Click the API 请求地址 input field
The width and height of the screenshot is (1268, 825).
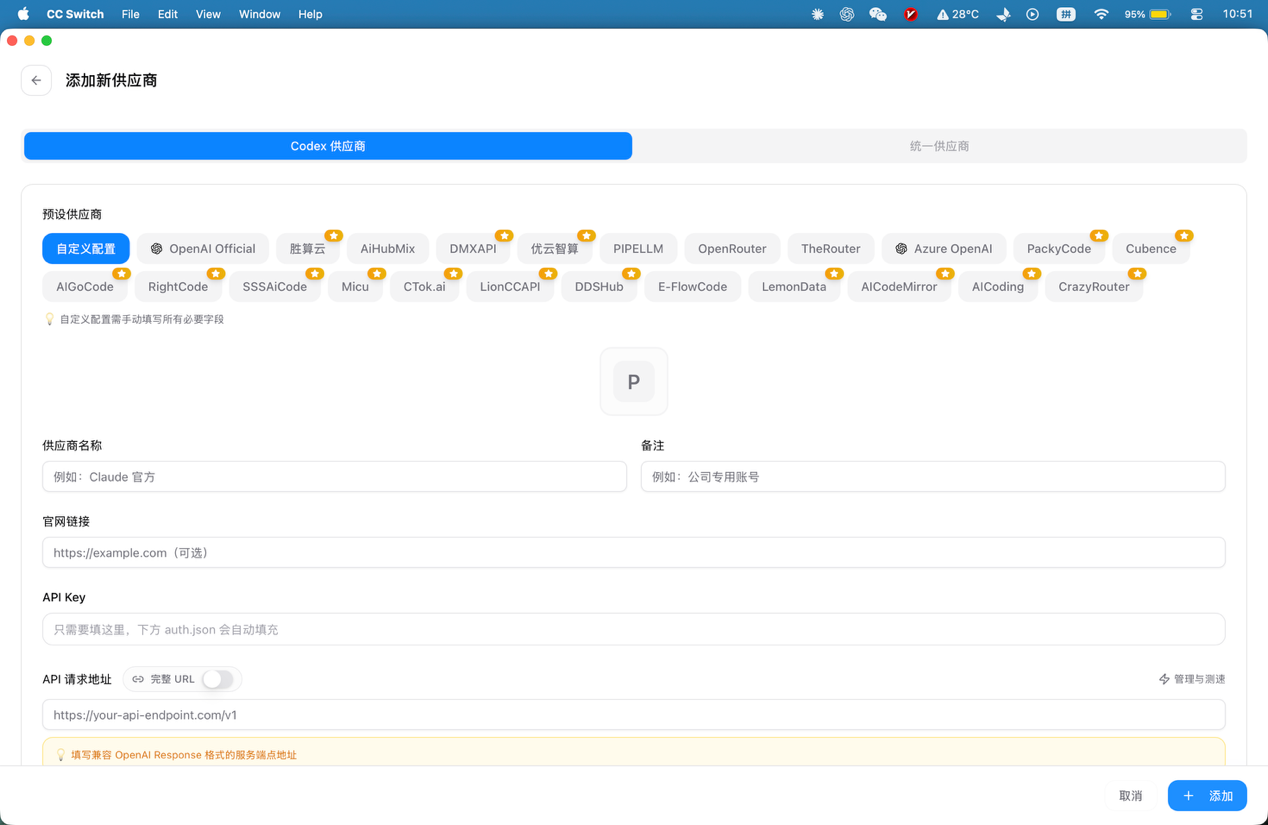pyautogui.click(x=634, y=715)
